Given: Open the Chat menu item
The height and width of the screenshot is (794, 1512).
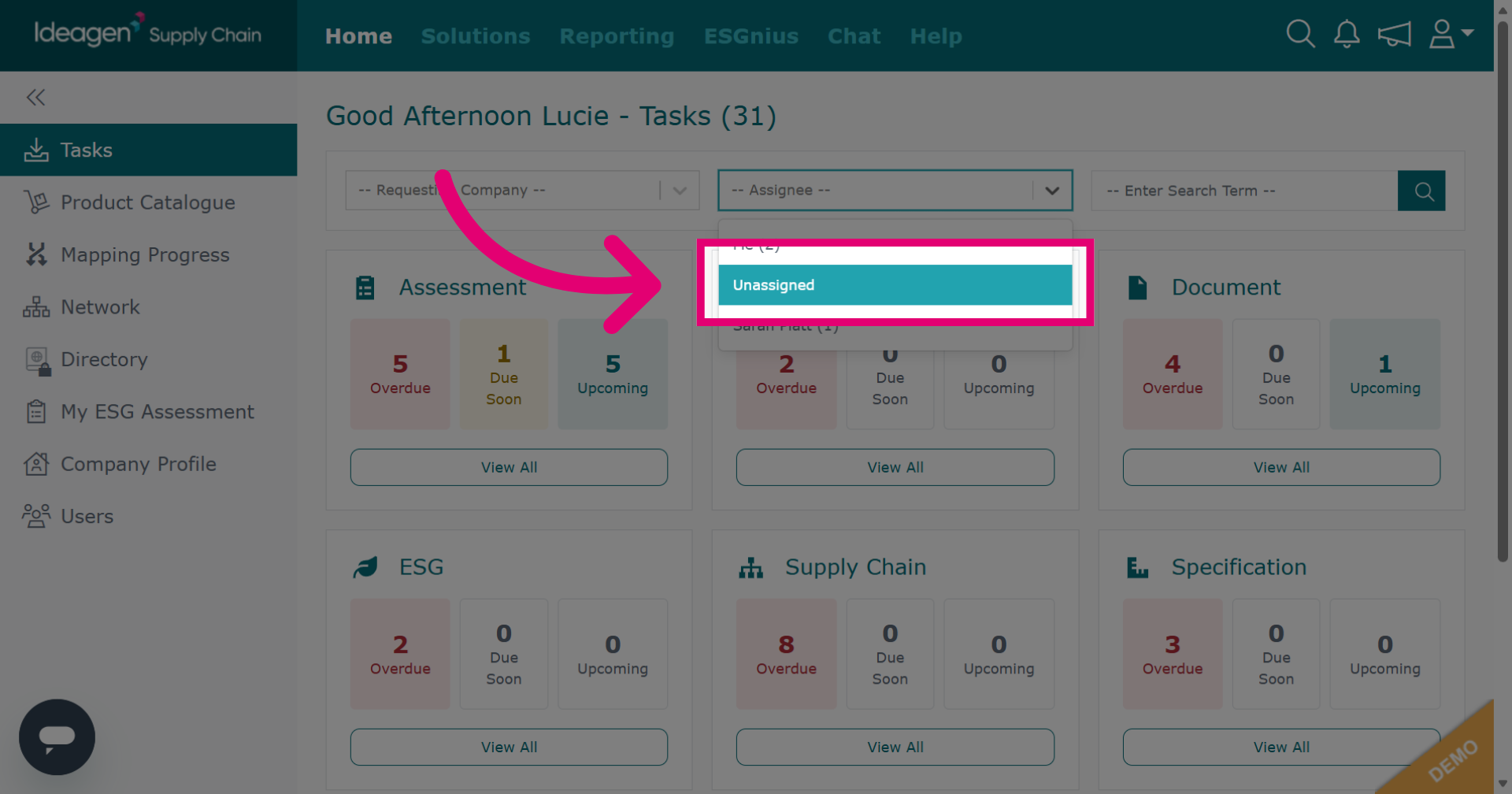Looking at the screenshot, I should [x=854, y=36].
